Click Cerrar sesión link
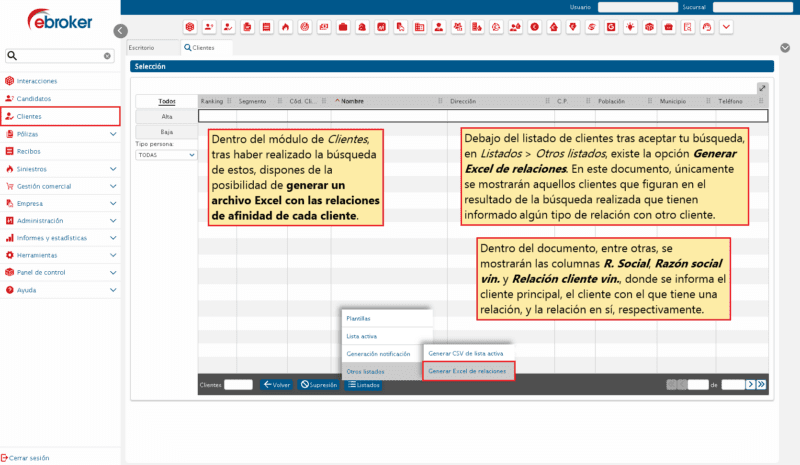 click(26, 458)
